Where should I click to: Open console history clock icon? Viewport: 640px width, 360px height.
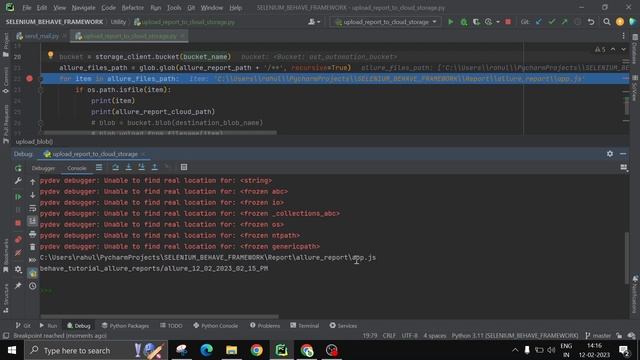coord(33,286)
